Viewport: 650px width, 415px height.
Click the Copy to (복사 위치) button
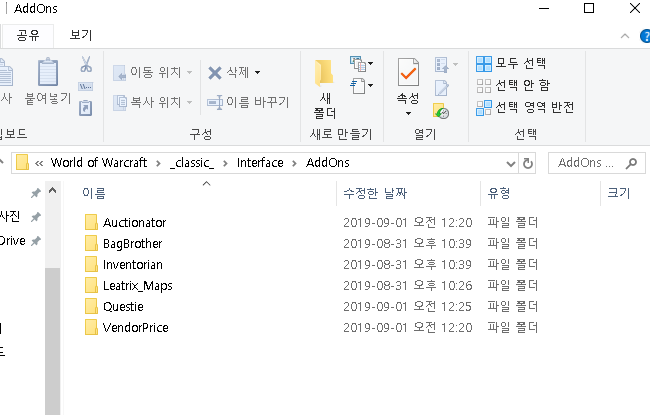(153, 102)
